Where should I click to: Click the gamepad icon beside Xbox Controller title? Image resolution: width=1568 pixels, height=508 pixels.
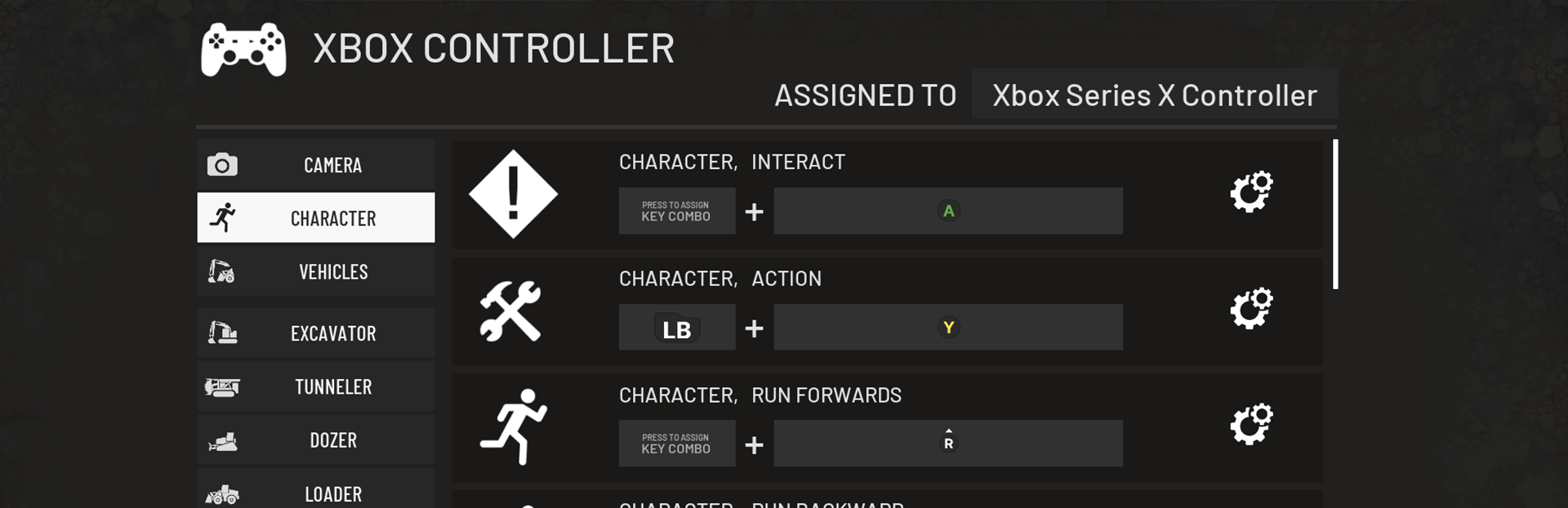243,50
